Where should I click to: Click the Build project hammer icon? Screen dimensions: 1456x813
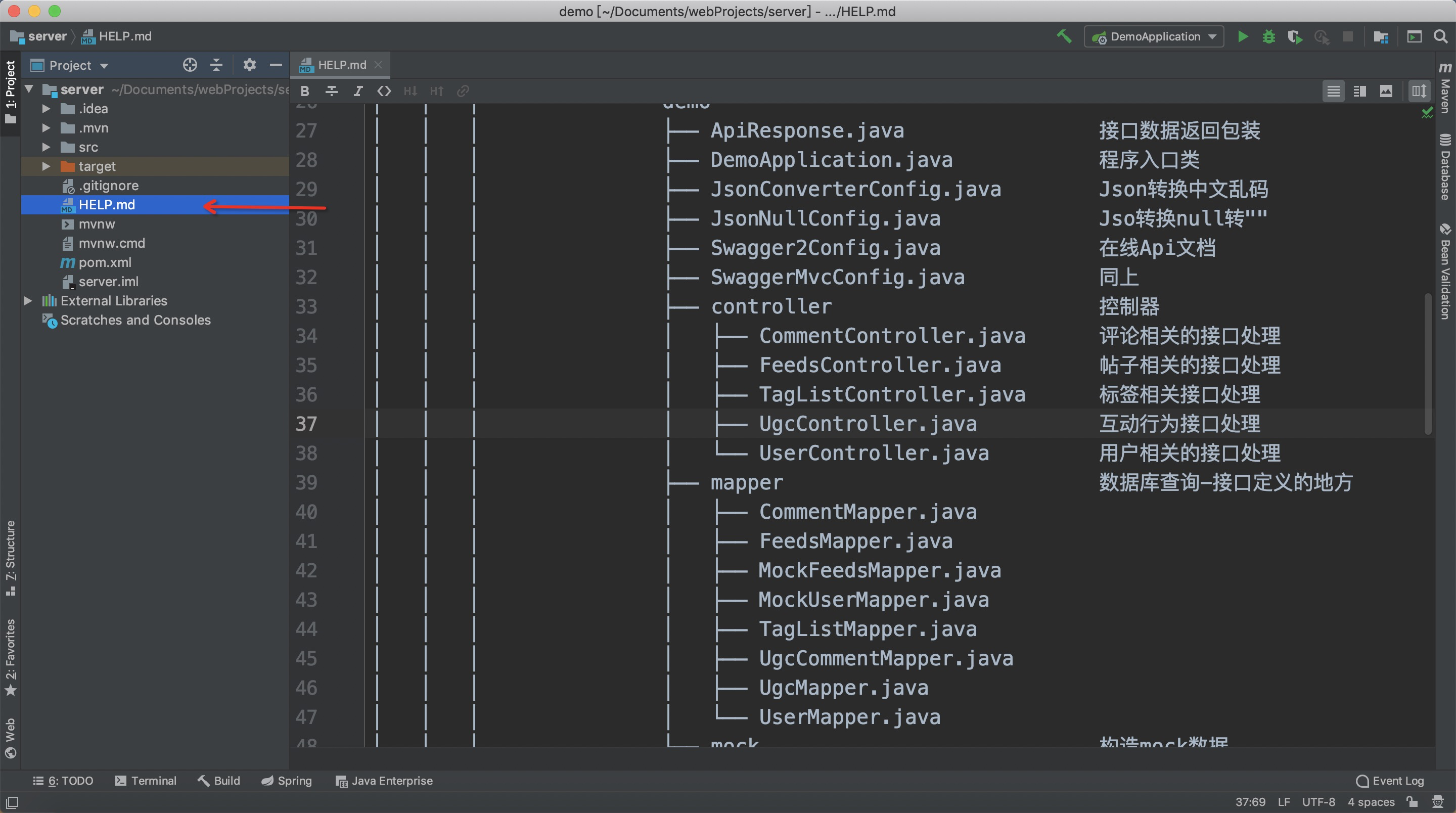pyautogui.click(x=1064, y=37)
